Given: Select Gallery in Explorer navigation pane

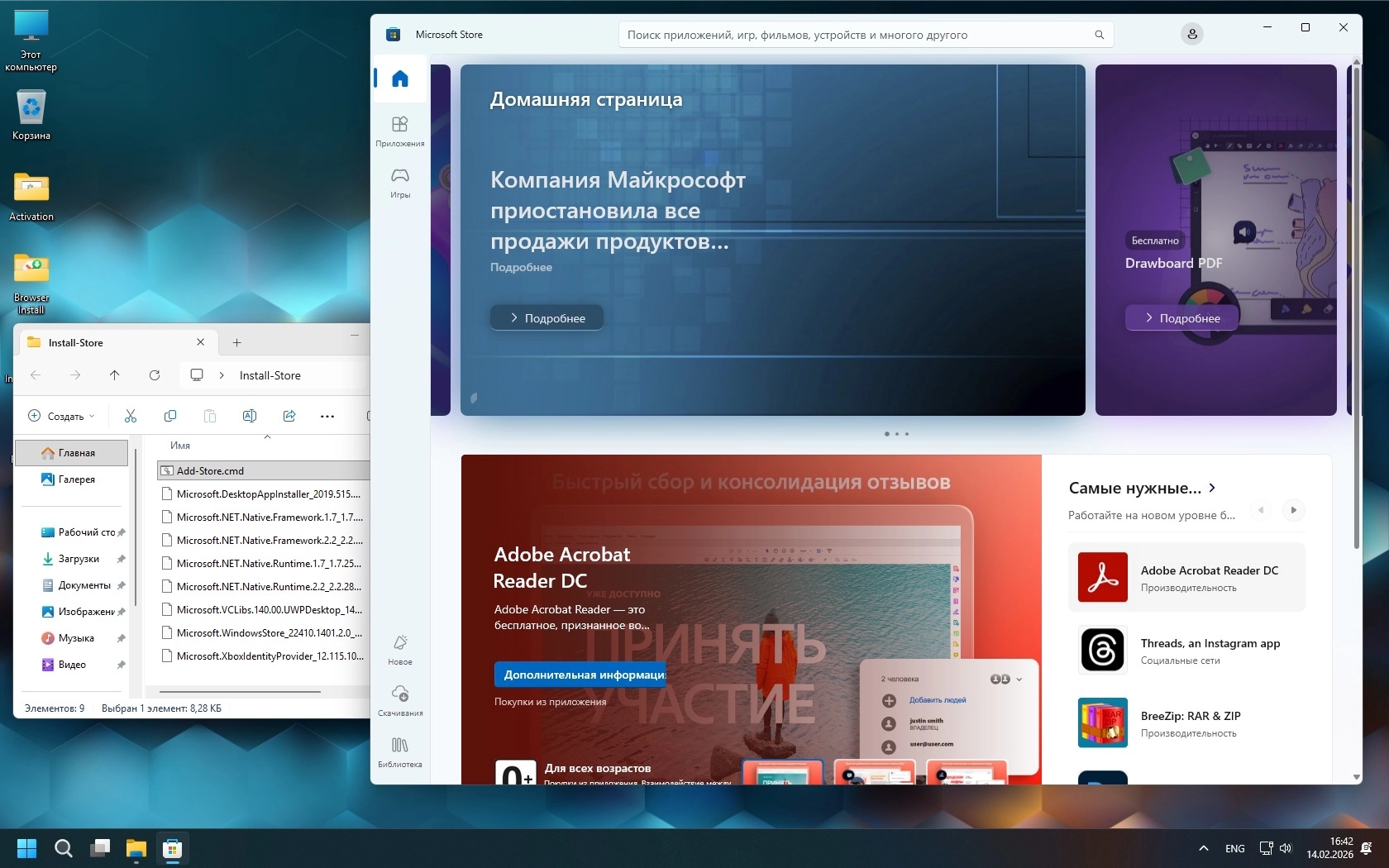Looking at the screenshot, I should tap(76, 479).
